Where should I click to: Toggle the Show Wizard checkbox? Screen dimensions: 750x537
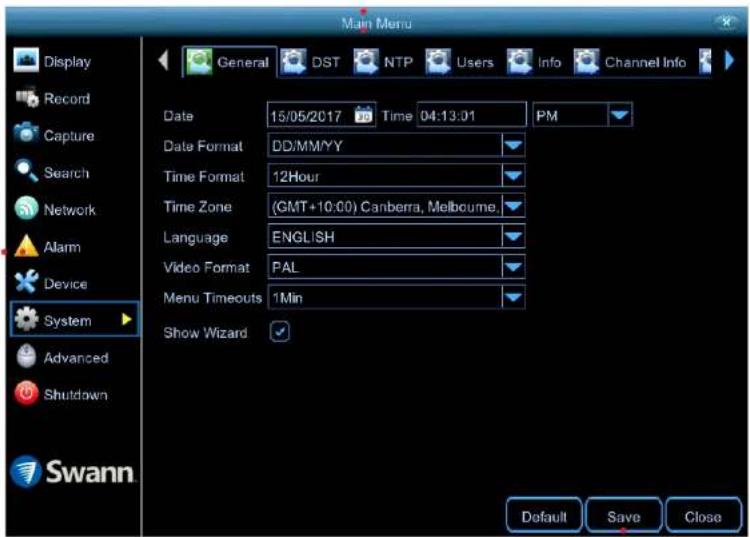tap(280, 332)
